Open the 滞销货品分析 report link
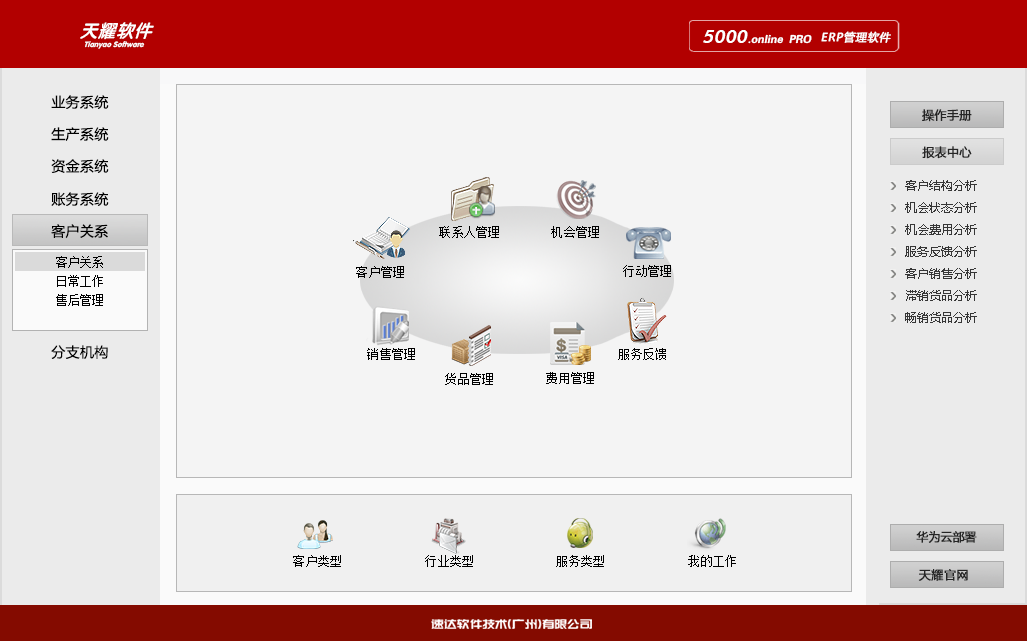 point(941,296)
